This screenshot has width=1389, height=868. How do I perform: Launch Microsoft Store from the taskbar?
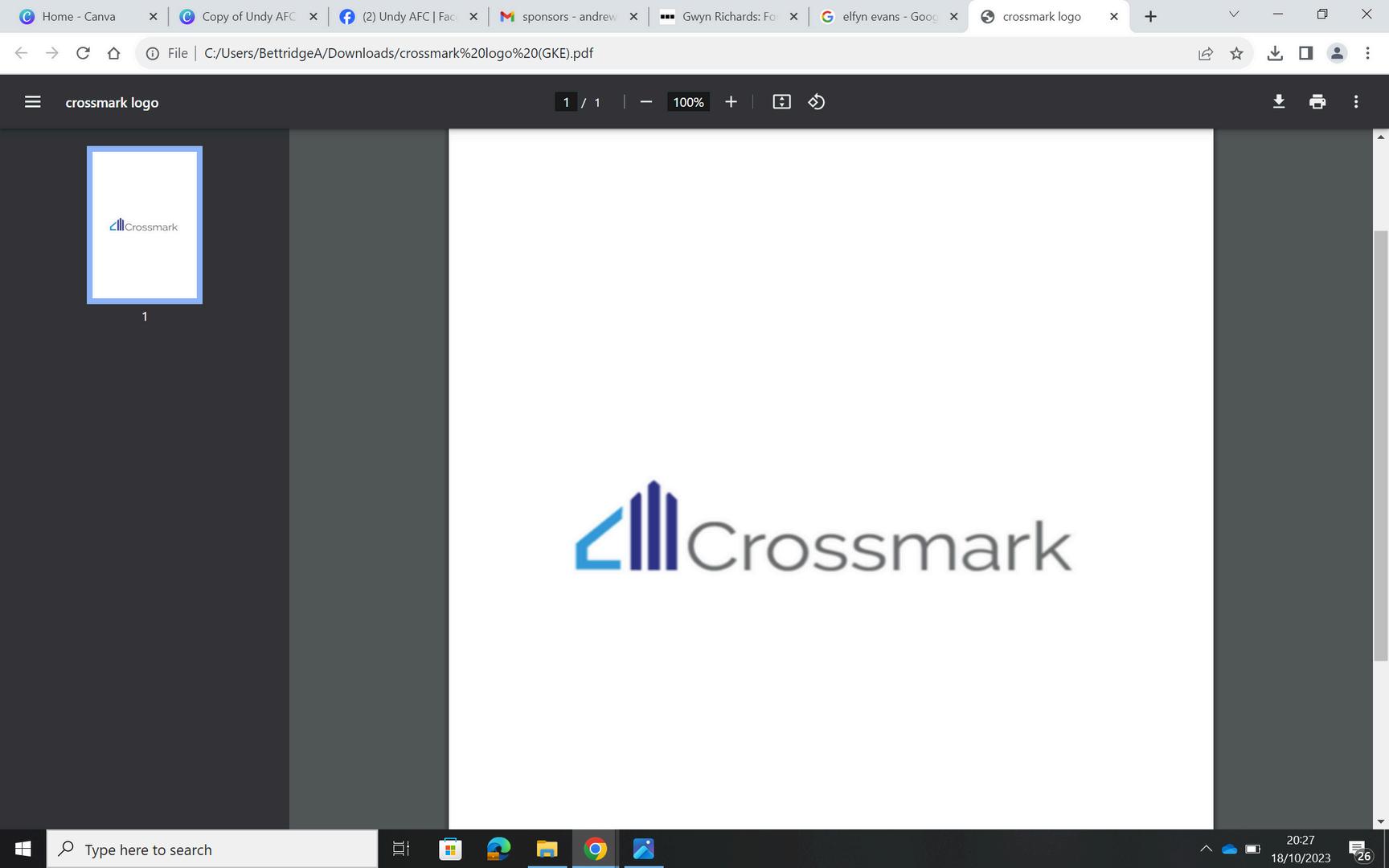click(x=450, y=849)
